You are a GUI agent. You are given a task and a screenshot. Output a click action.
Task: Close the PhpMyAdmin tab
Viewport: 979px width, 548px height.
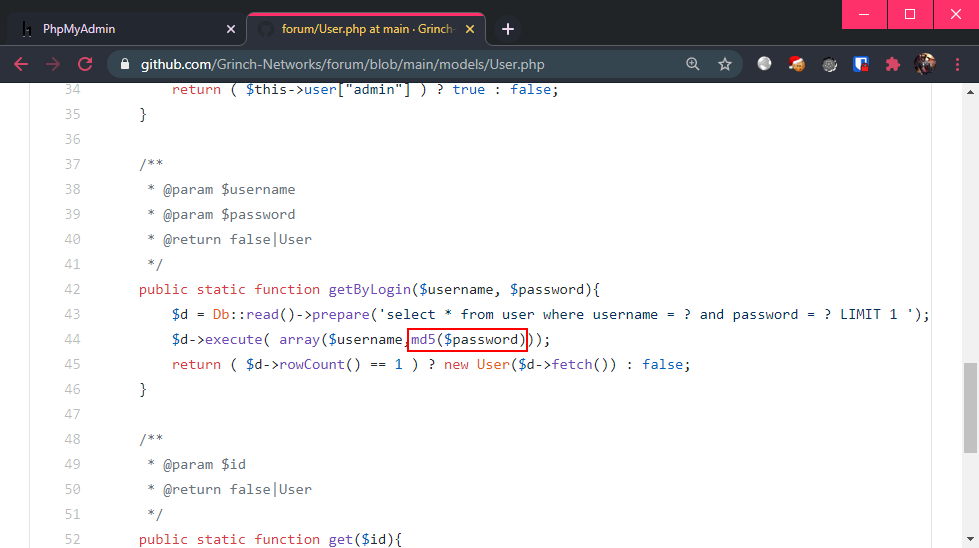230,29
